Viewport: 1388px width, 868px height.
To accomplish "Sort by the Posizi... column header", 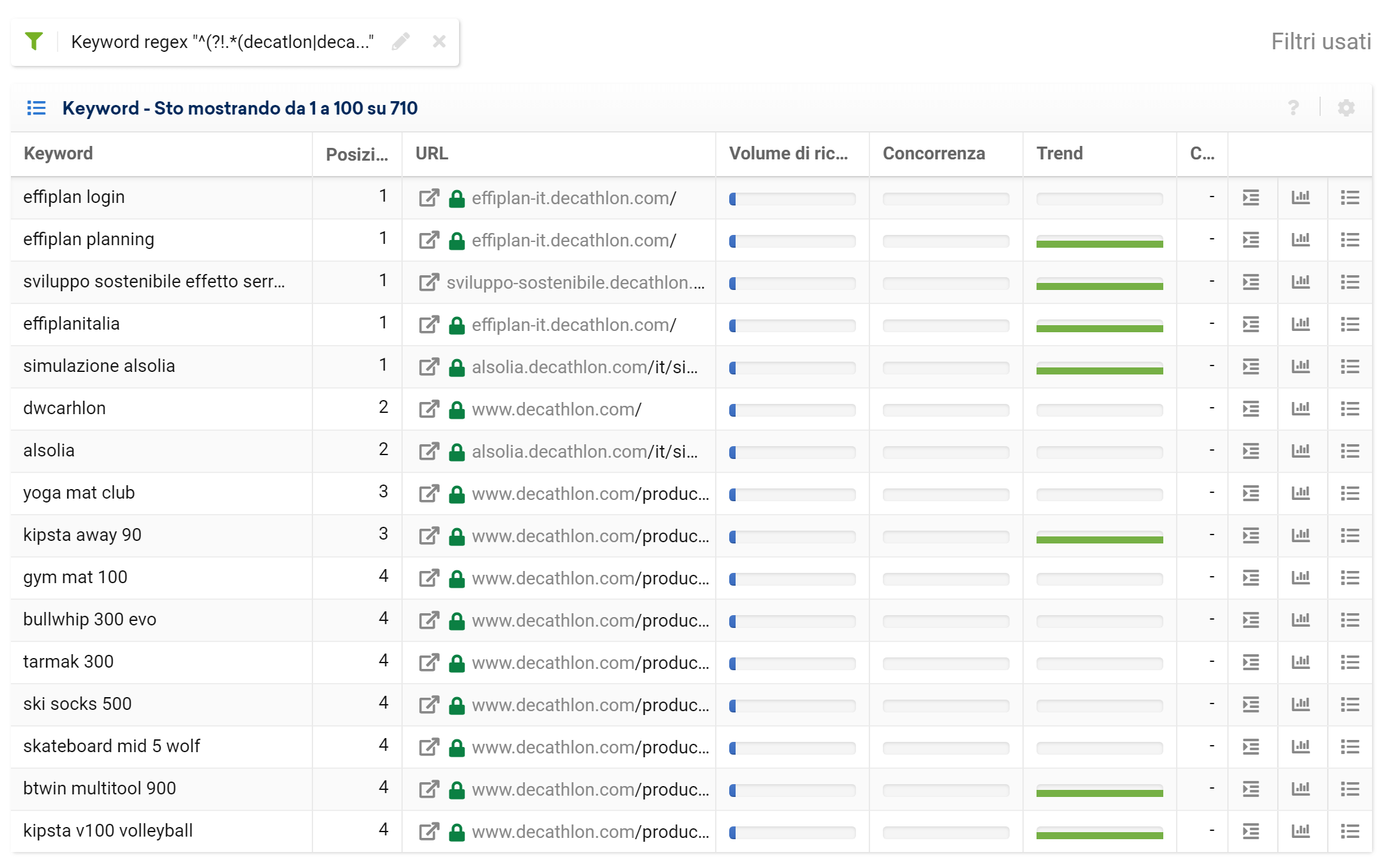I will tap(357, 154).
